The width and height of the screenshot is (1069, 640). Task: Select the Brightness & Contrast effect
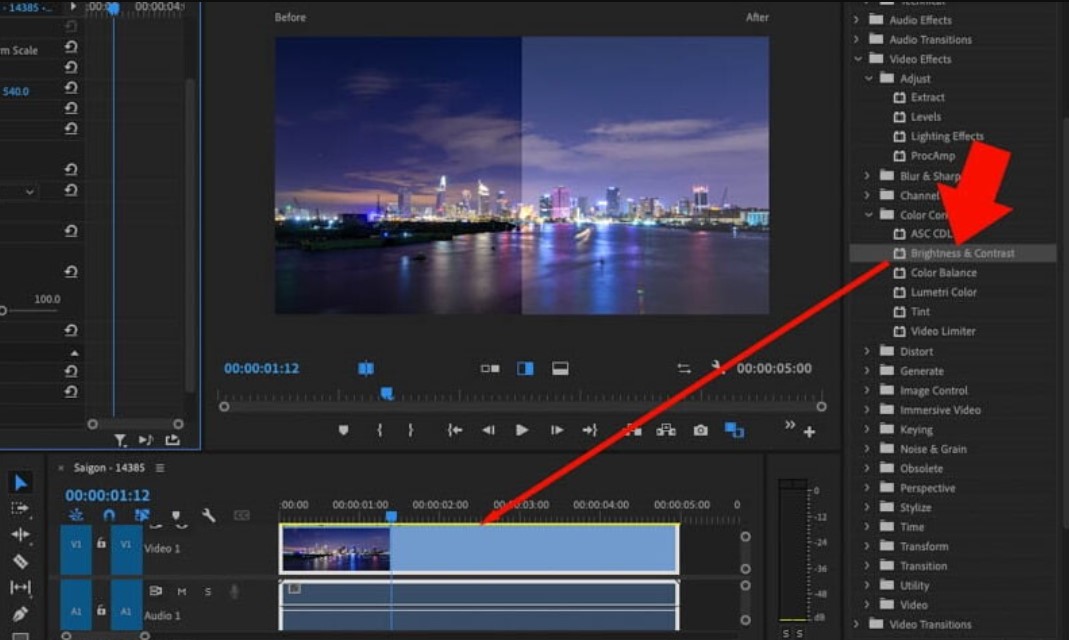(962, 253)
